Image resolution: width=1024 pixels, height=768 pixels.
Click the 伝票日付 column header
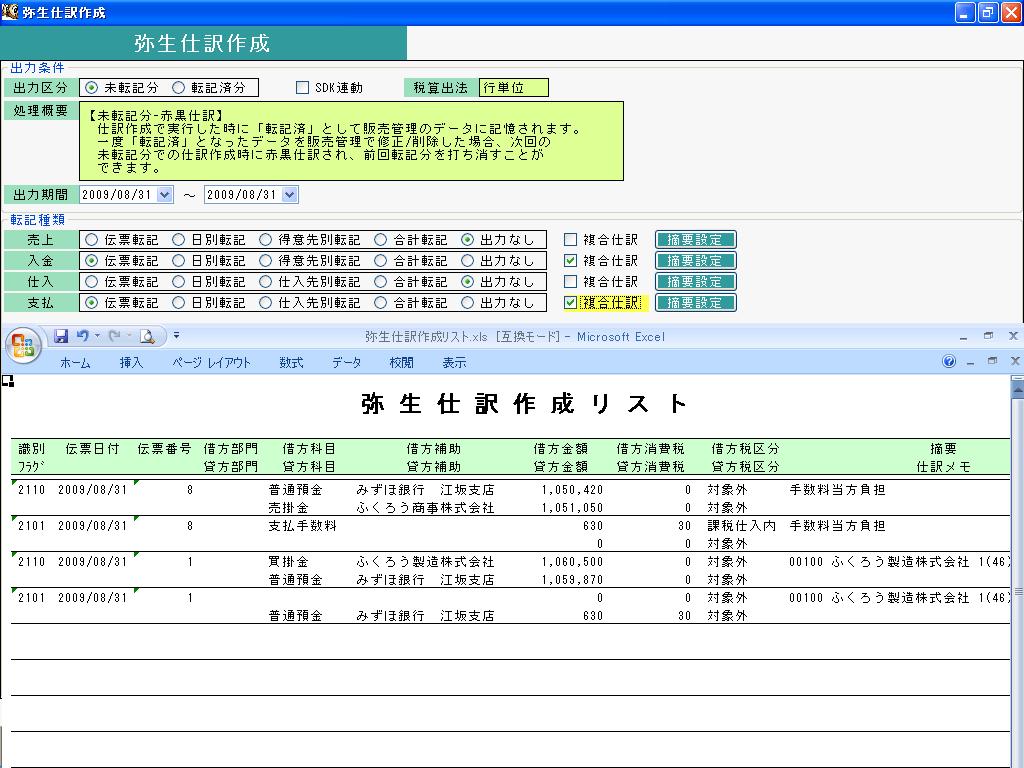(x=92, y=449)
